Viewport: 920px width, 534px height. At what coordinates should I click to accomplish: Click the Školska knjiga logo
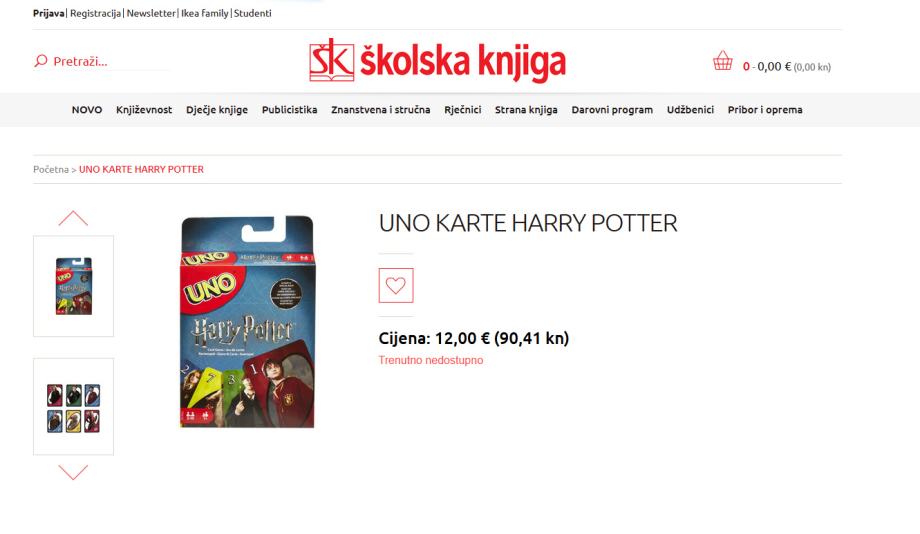tap(437, 60)
